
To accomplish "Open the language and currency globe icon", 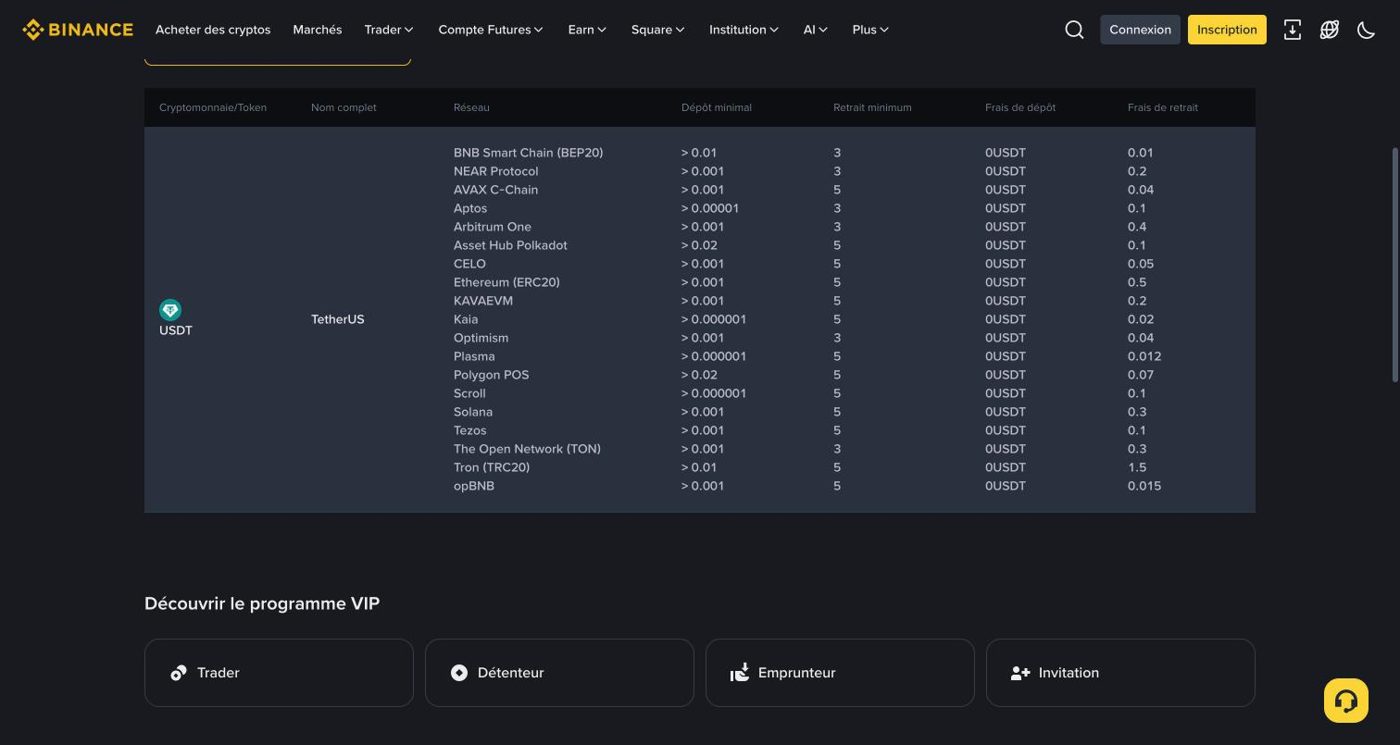I will click(x=1329, y=30).
